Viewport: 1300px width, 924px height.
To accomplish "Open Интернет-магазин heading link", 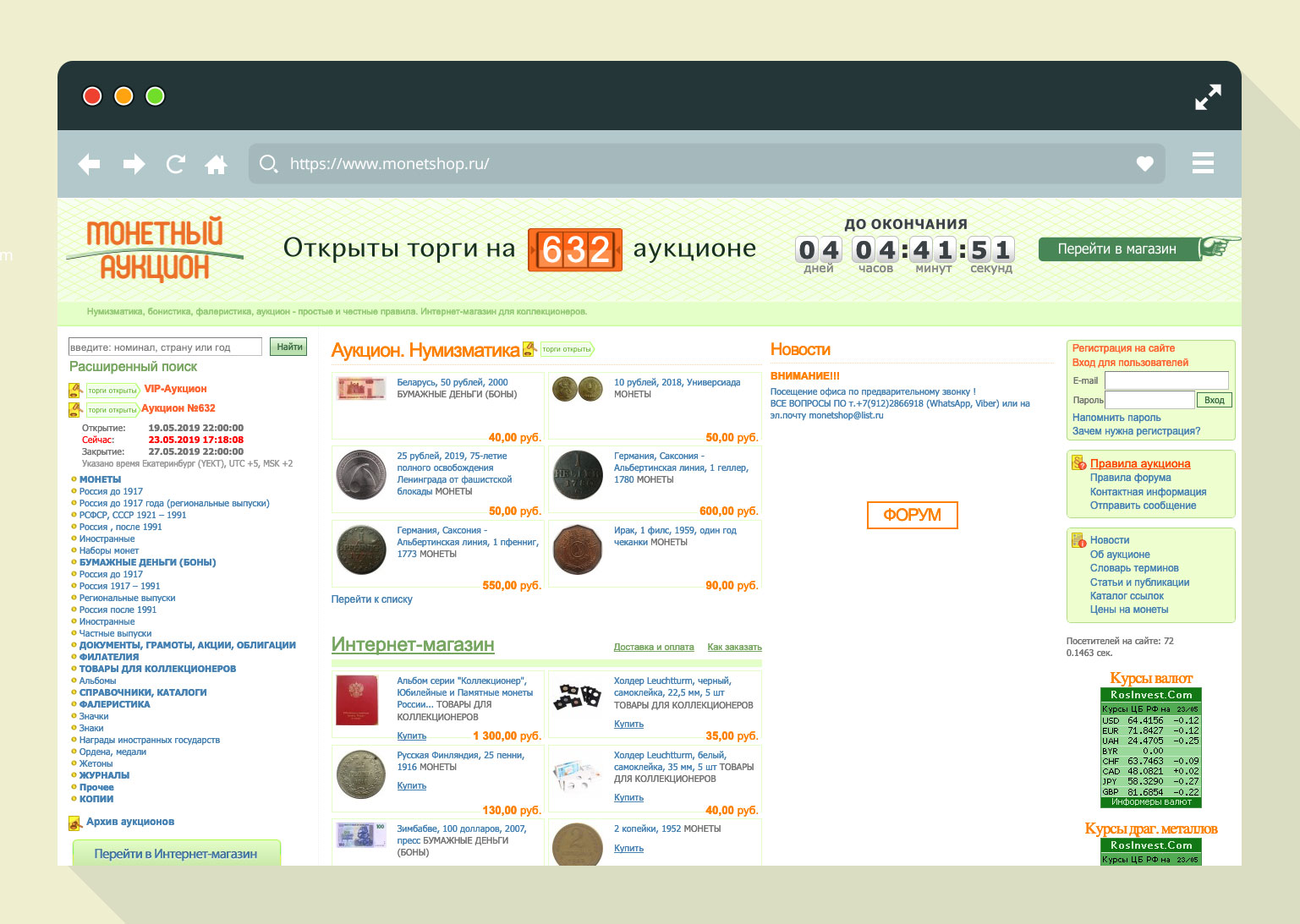I will tap(413, 644).
